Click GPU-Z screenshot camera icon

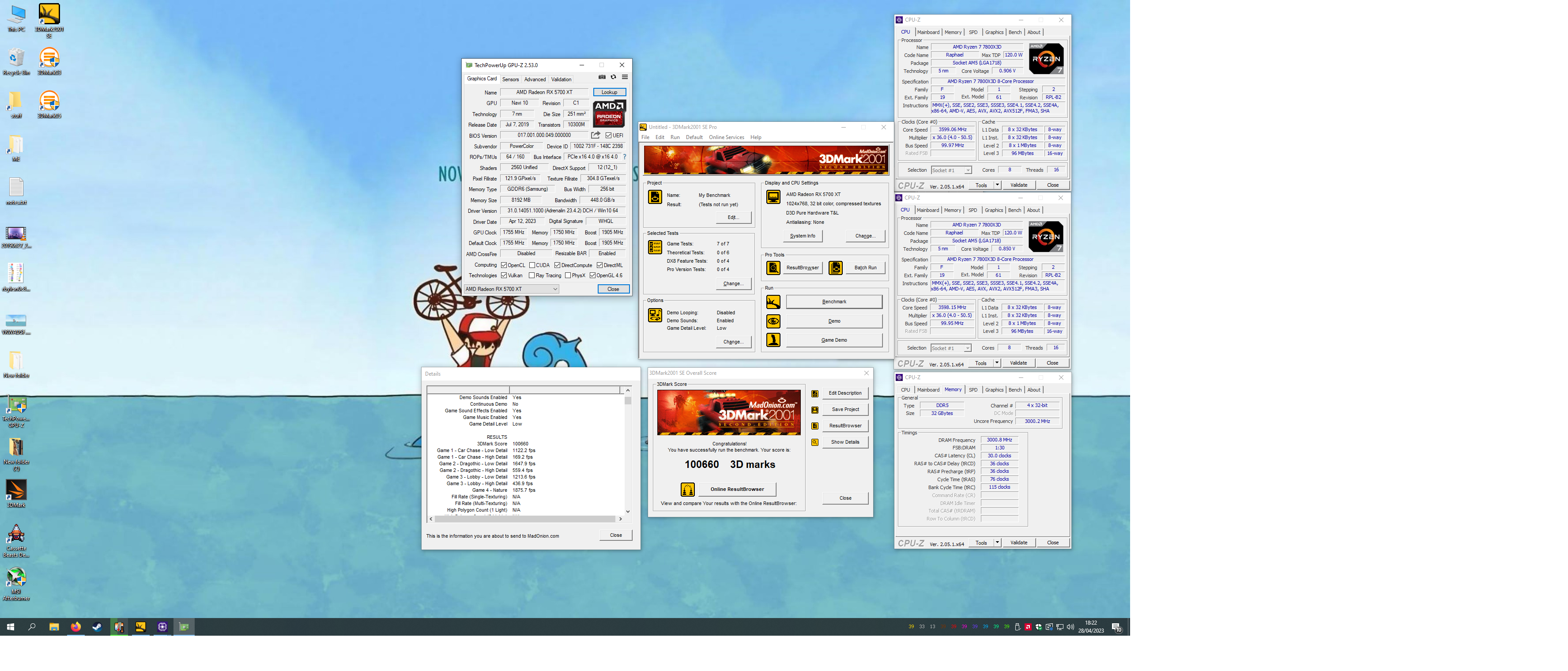[x=601, y=77]
